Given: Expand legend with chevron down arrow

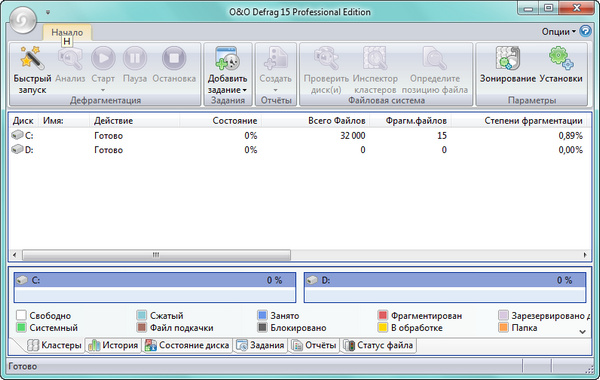Looking at the screenshot, I should 582,332.
